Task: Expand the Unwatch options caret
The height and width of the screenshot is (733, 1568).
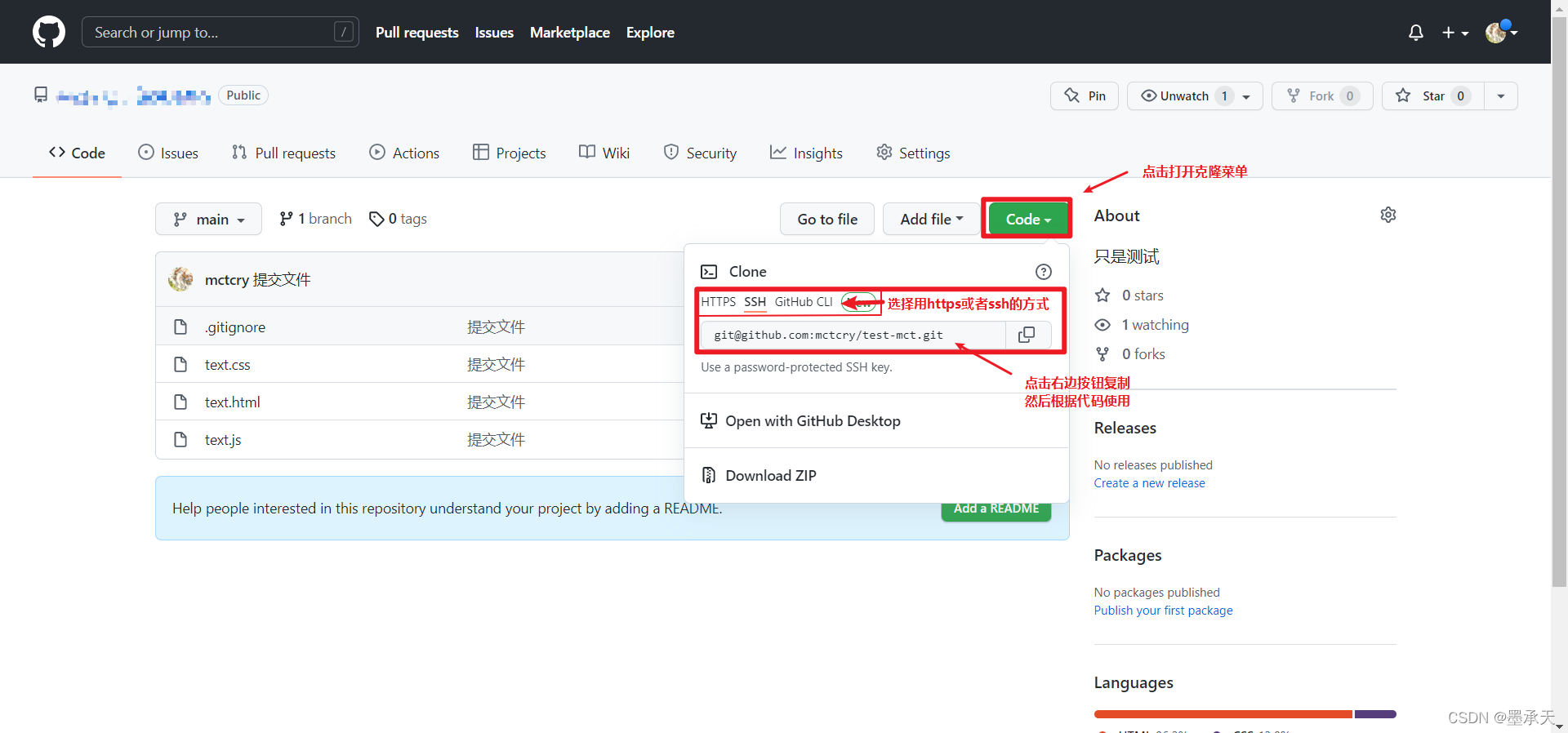Action: coord(1247,96)
